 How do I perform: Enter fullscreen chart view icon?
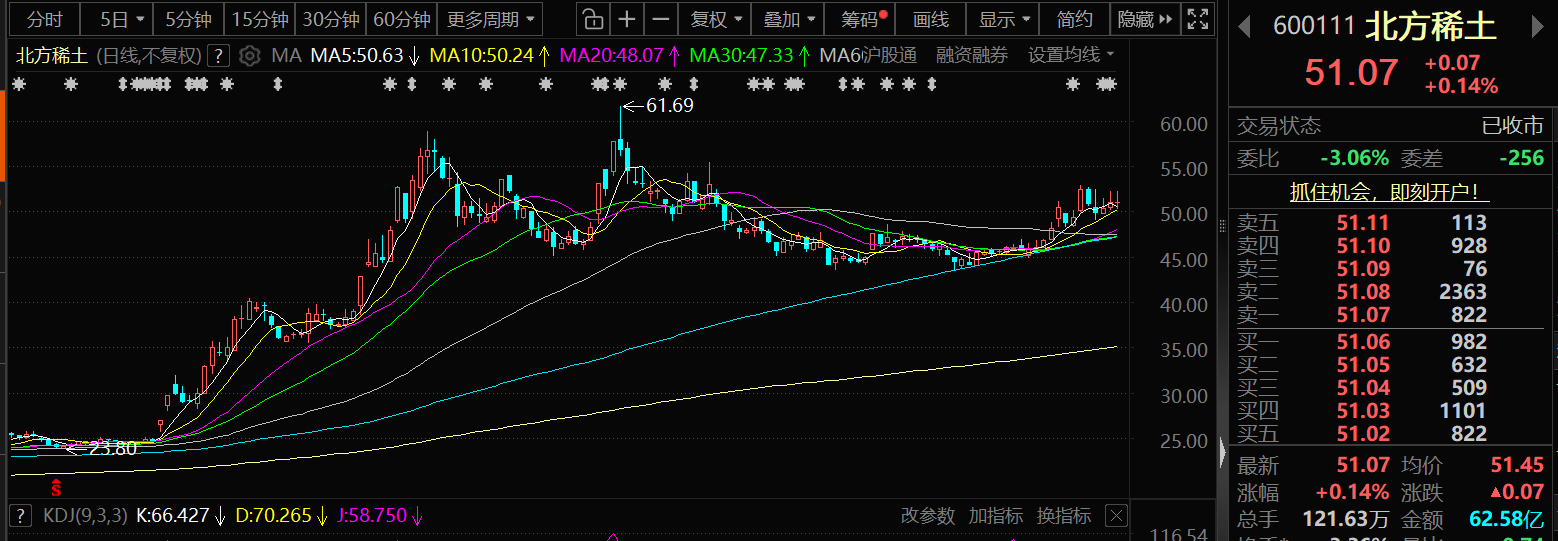[x=1196, y=19]
